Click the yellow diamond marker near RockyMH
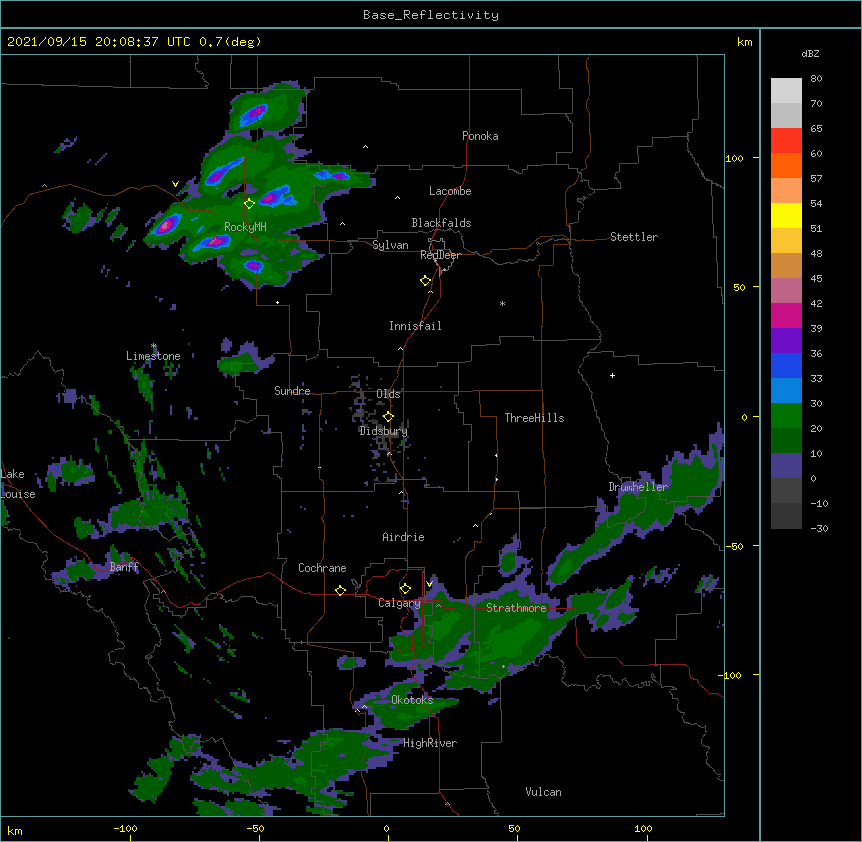Viewport: 862px width, 842px height. click(x=249, y=203)
